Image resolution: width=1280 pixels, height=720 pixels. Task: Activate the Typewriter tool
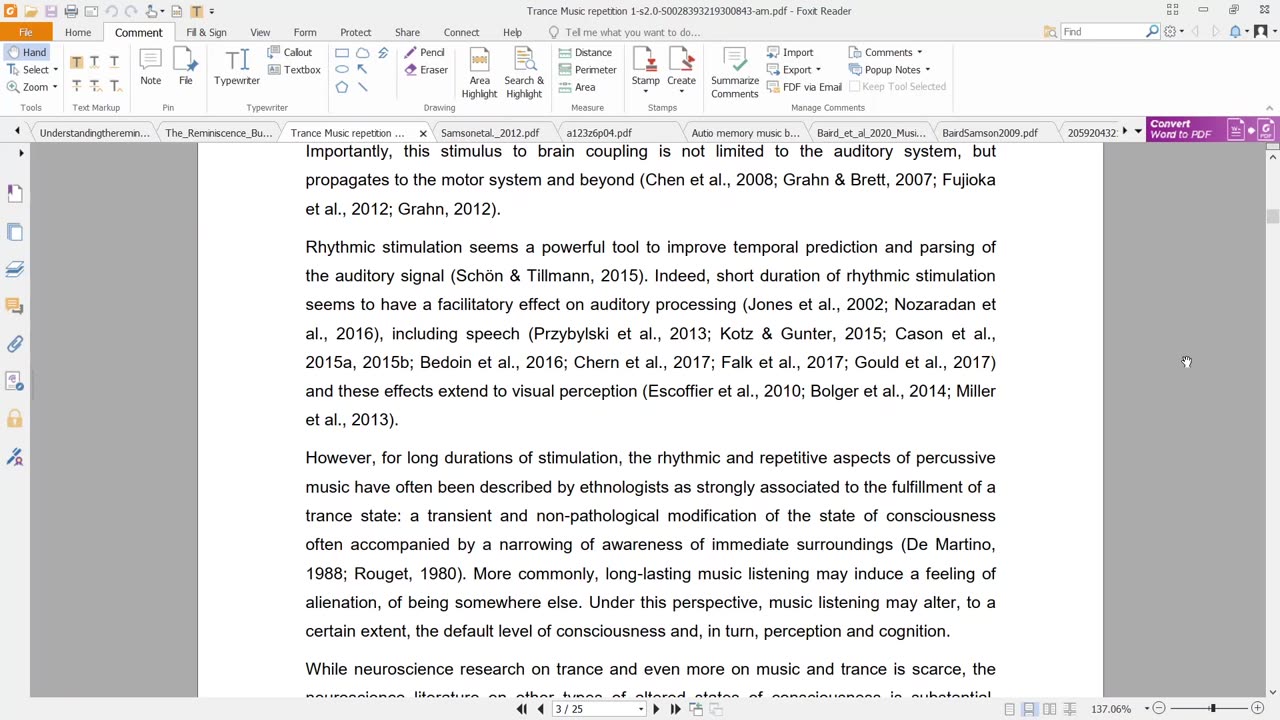[x=237, y=69]
